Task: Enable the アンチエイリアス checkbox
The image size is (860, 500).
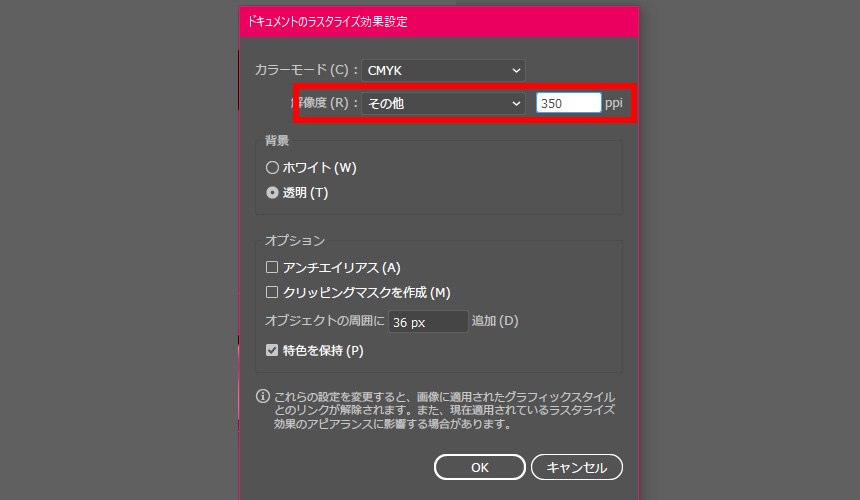Action: (272, 267)
